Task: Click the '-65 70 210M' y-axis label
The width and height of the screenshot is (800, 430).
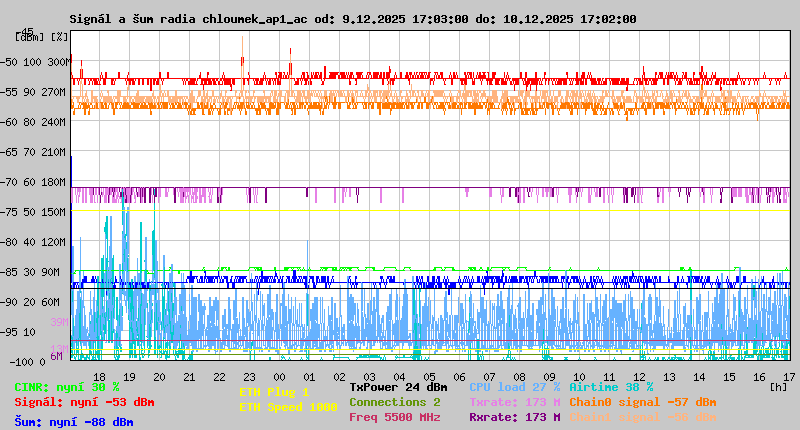Action: tap(33, 153)
